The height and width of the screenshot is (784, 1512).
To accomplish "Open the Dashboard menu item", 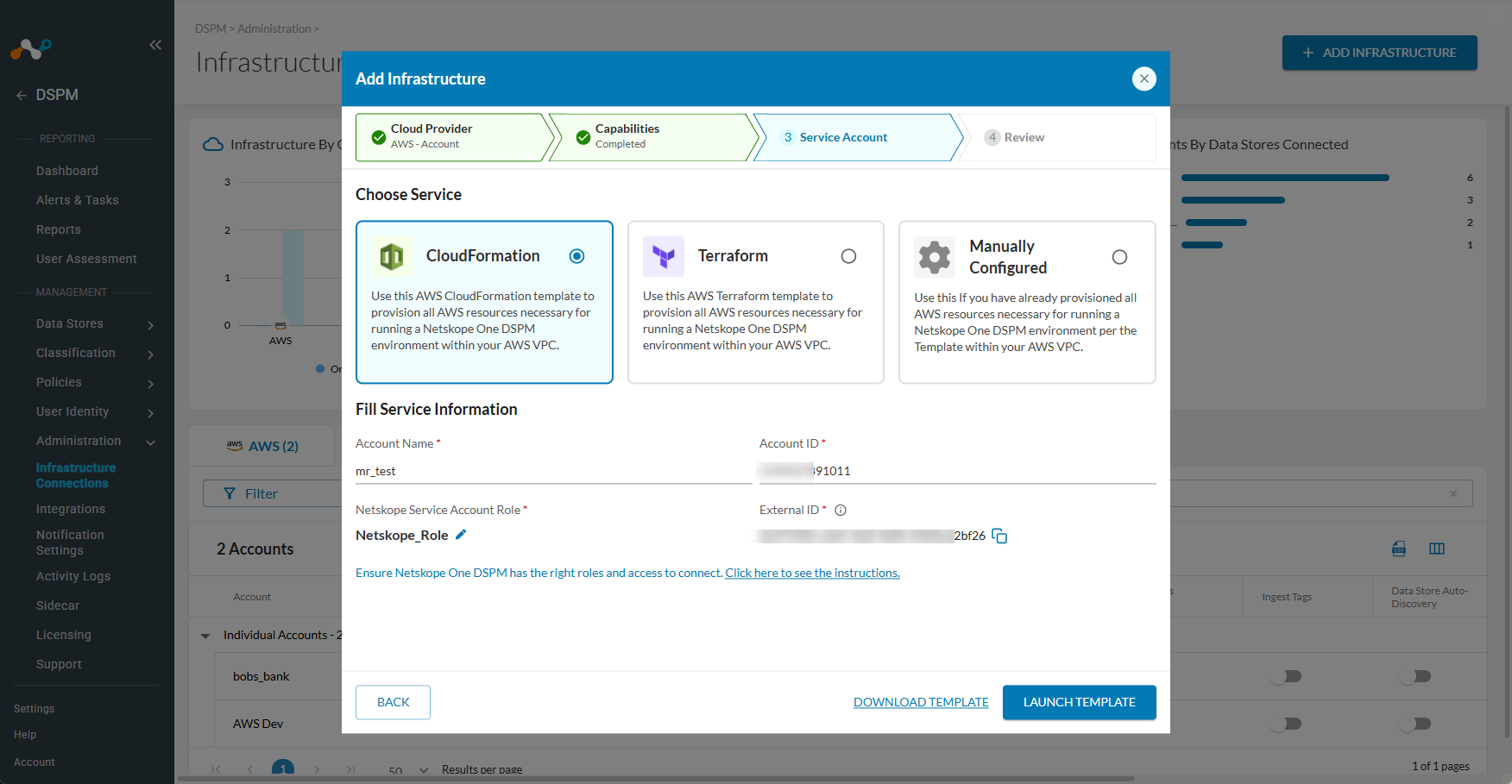I will click(67, 171).
